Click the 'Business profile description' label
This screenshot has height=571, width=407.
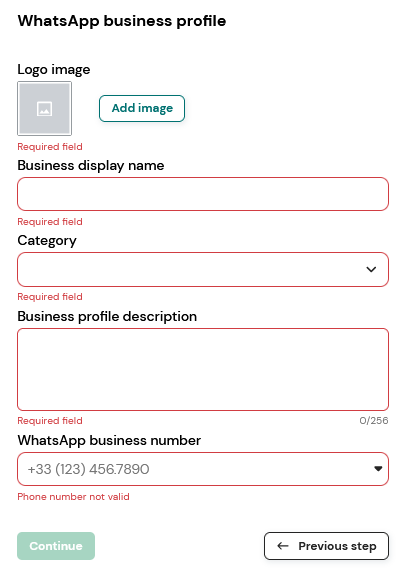point(107,316)
